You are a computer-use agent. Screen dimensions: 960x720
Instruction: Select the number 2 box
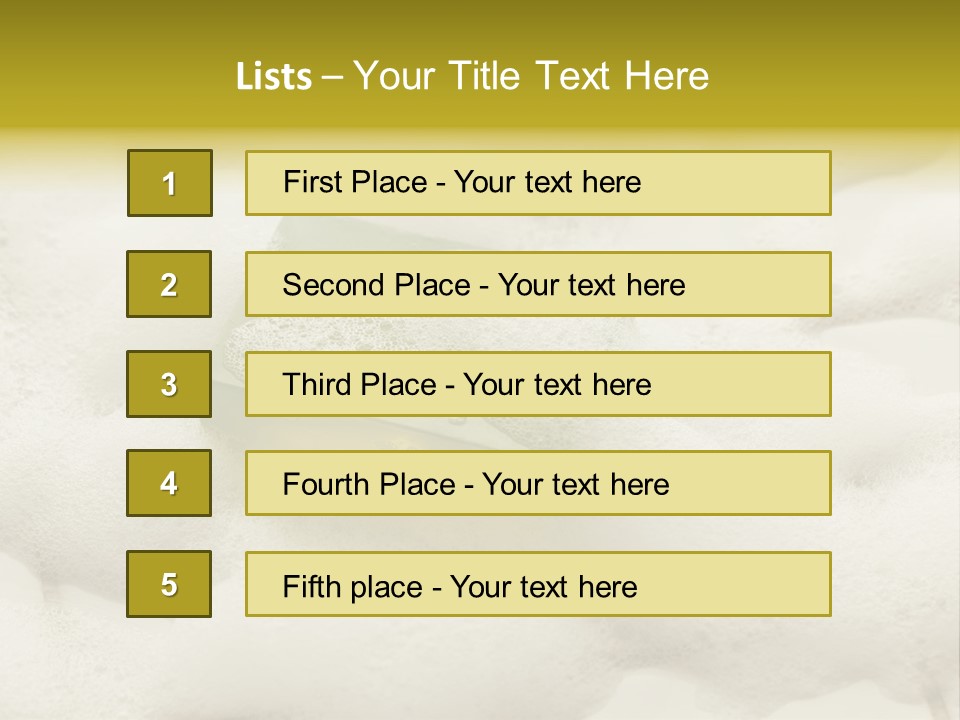(169, 284)
